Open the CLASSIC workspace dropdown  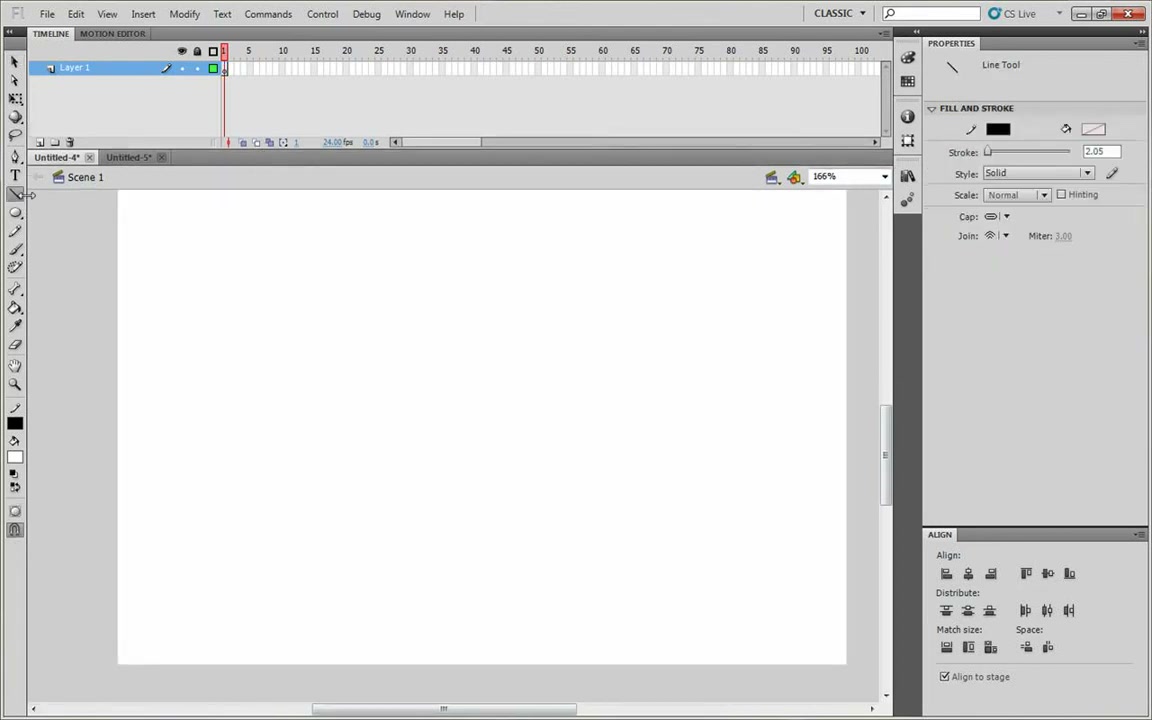(840, 13)
